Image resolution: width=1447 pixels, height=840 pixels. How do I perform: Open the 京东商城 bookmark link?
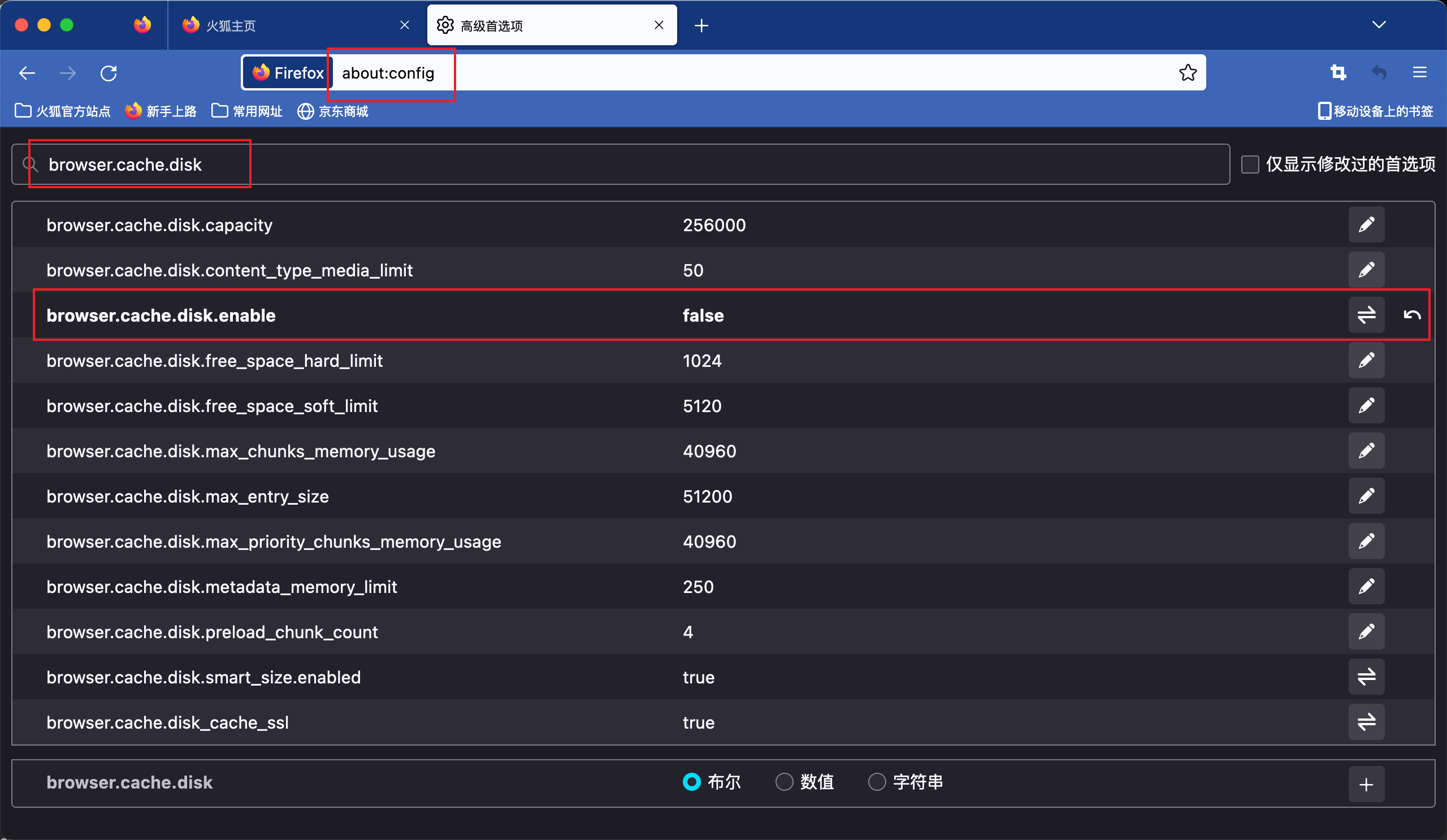click(x=333, y=111)
